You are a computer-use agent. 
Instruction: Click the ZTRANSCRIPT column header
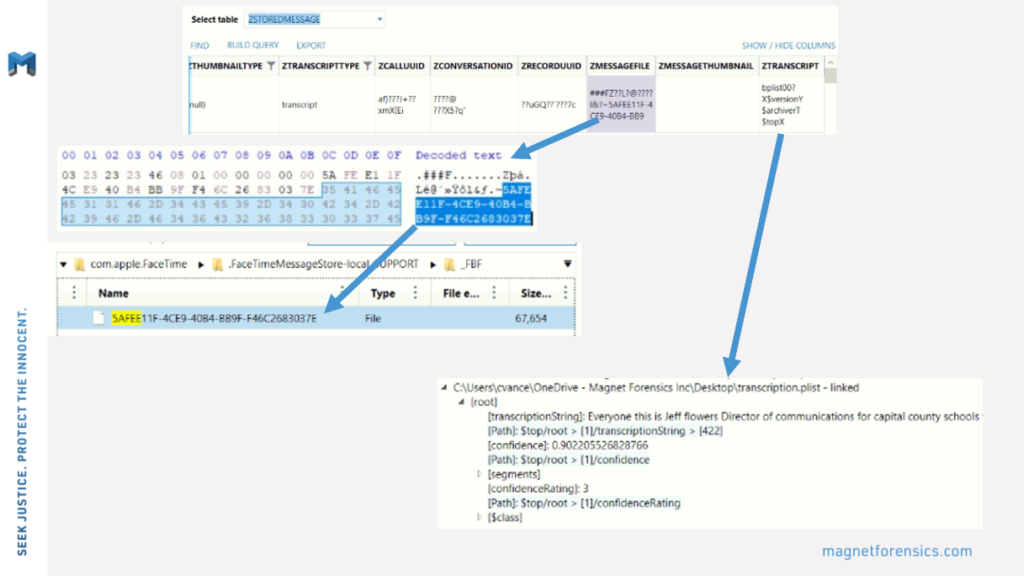coord(790,66)
